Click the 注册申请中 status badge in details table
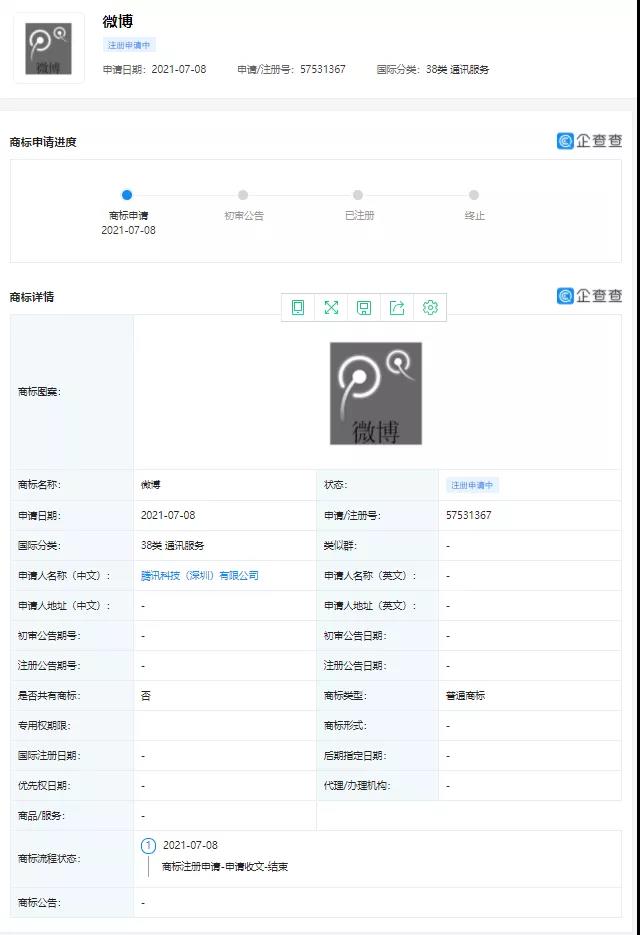640x935 pixels. 472,486
